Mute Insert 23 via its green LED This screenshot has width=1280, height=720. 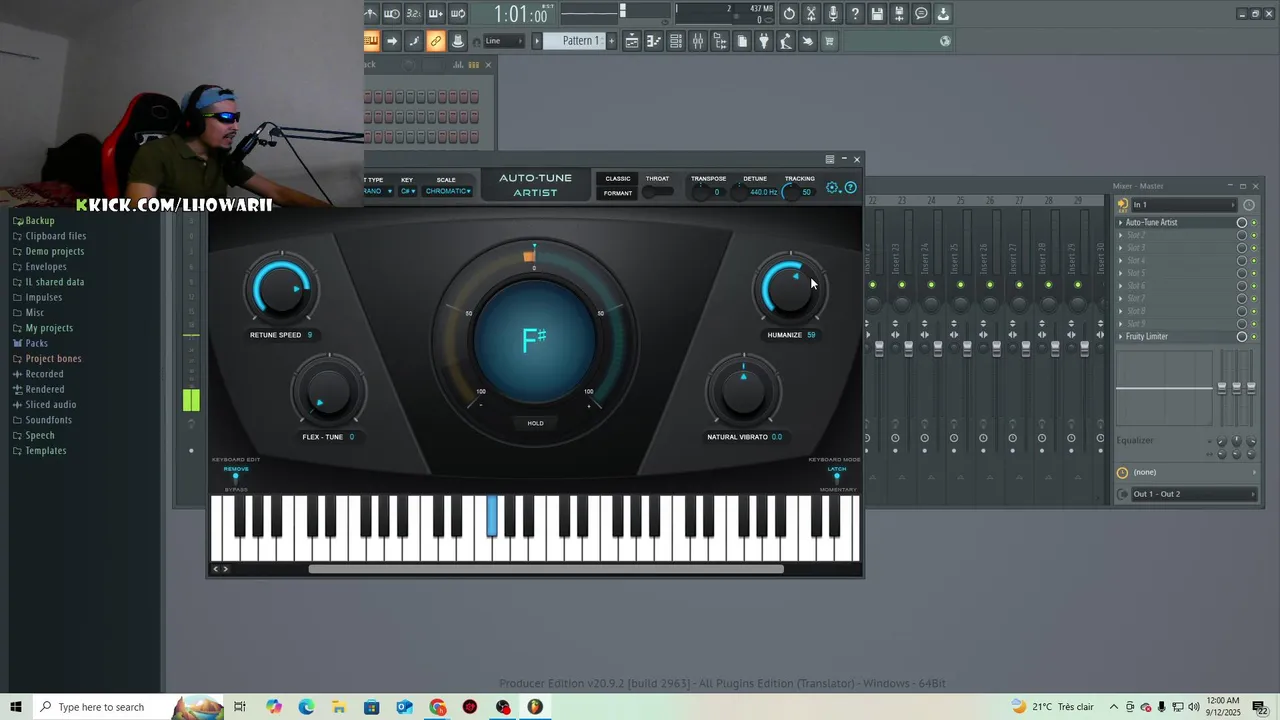pyautogui.click(x=902, y=285)
